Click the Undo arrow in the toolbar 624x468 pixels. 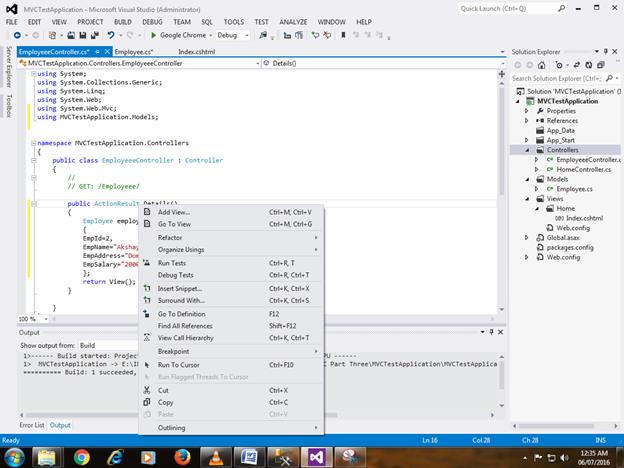click(112, 35)
